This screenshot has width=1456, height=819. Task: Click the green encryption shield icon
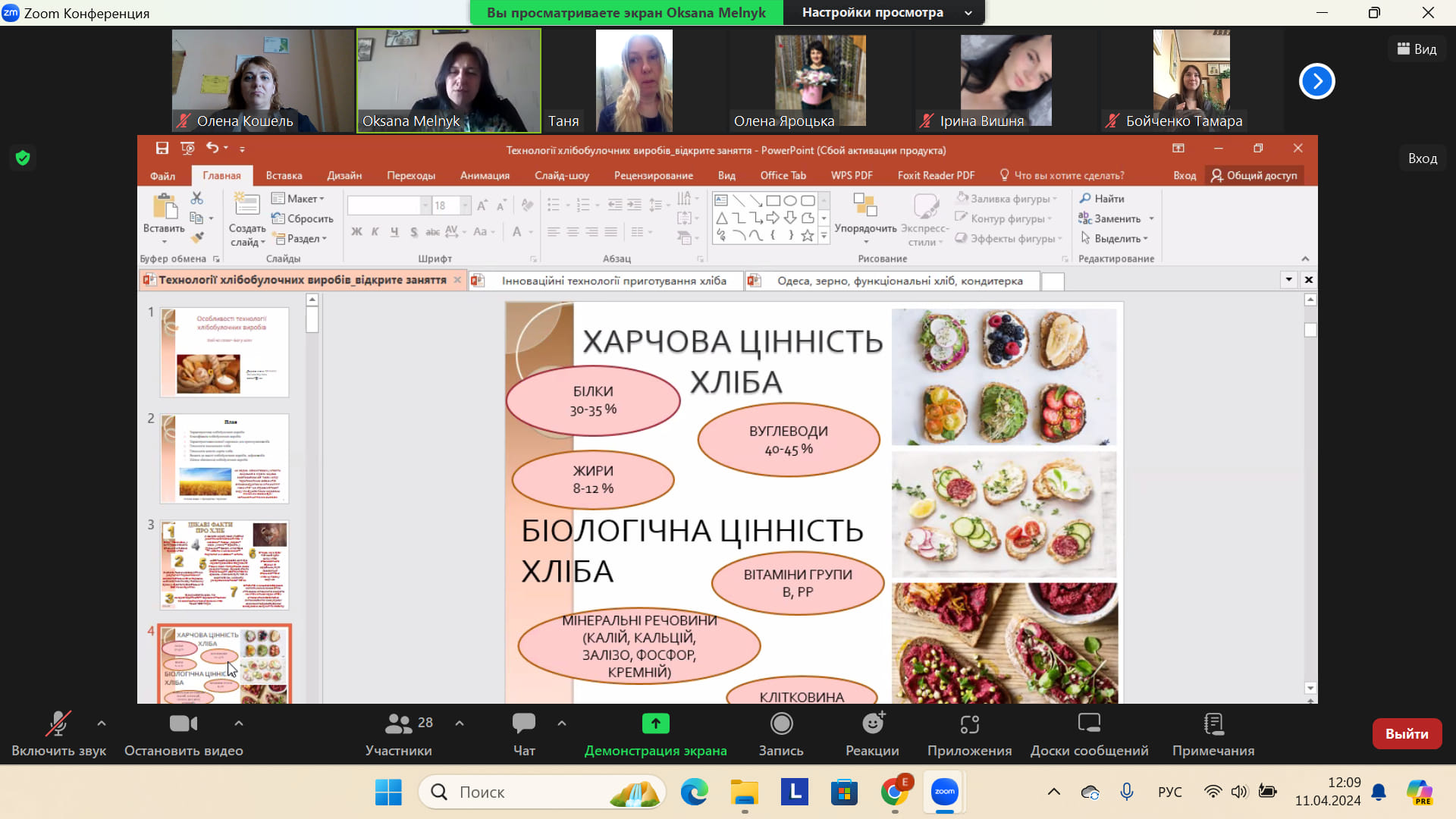pos(23,158)
